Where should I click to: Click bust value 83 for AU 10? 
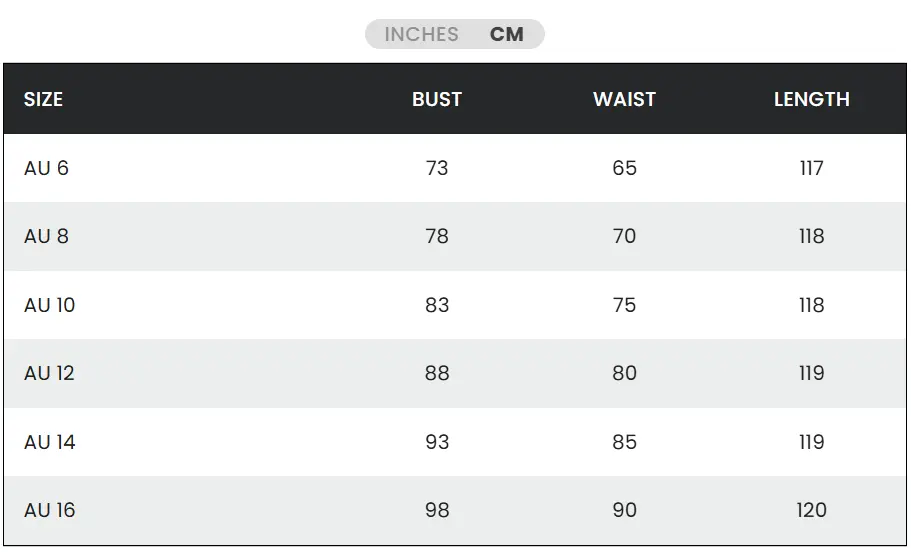click(x=437, y=305)
